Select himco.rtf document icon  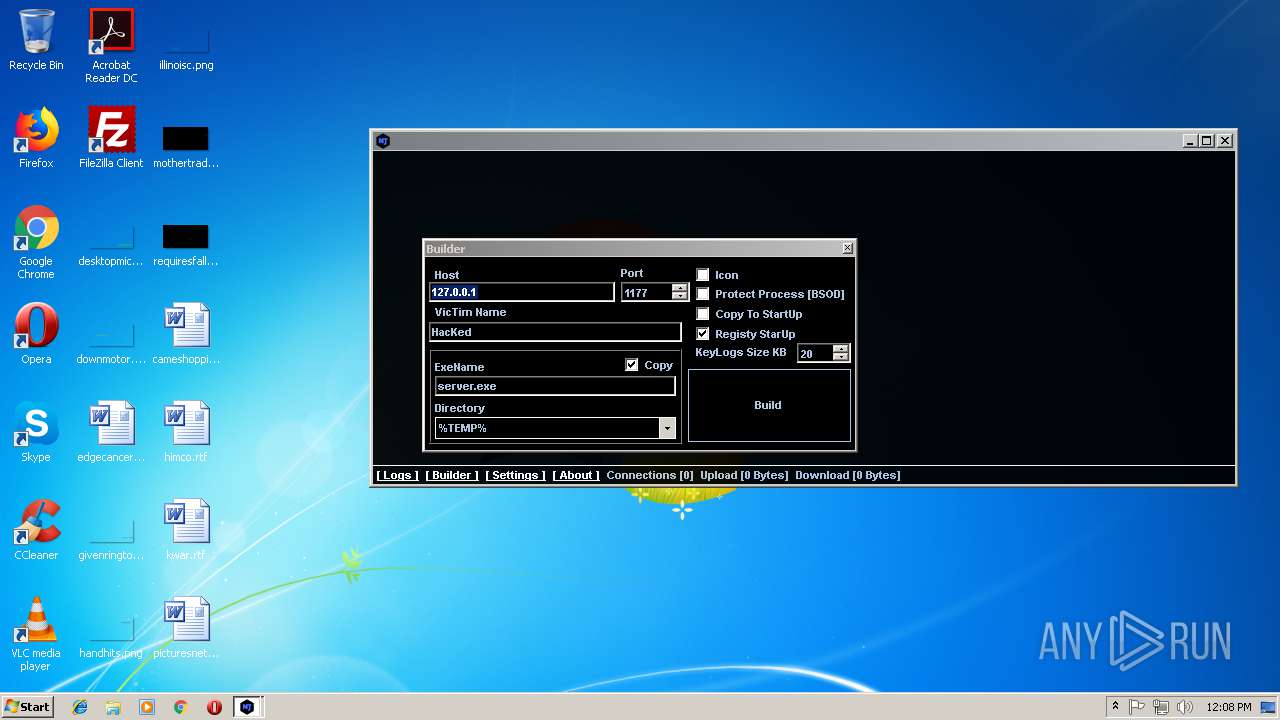click(186, 432)
